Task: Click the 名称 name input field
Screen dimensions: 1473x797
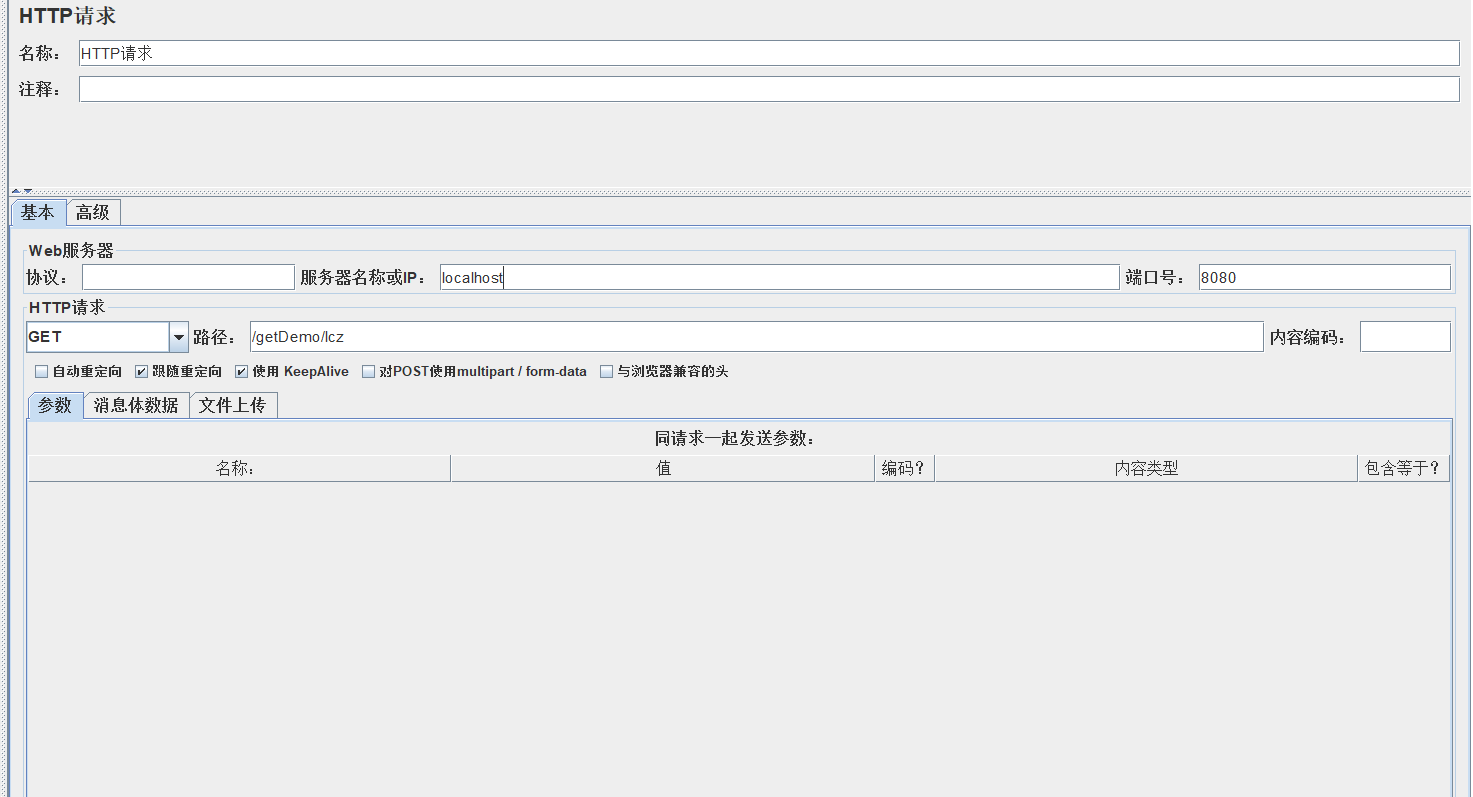Action: pyautogui.click(x=769, y=53)
